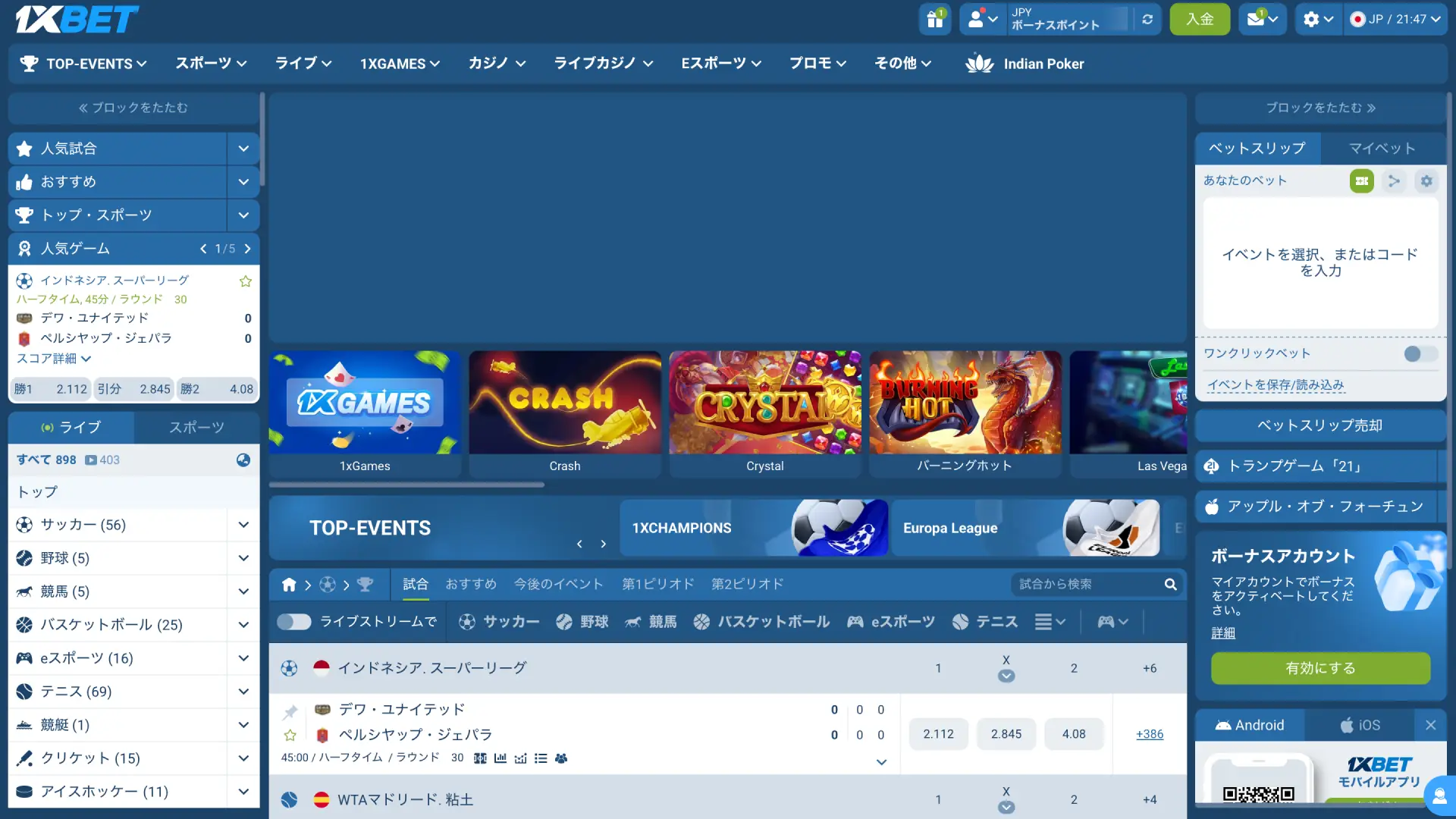Expand テニス (69) list
The height and width of the screenshot is (819, 1456).
tap(243, 692)
